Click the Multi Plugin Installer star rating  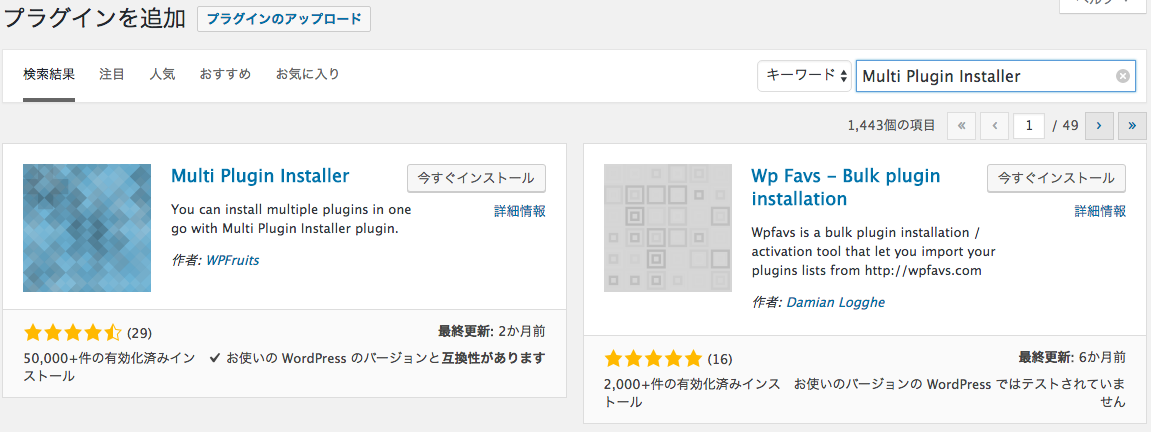(x=72, y=333)
